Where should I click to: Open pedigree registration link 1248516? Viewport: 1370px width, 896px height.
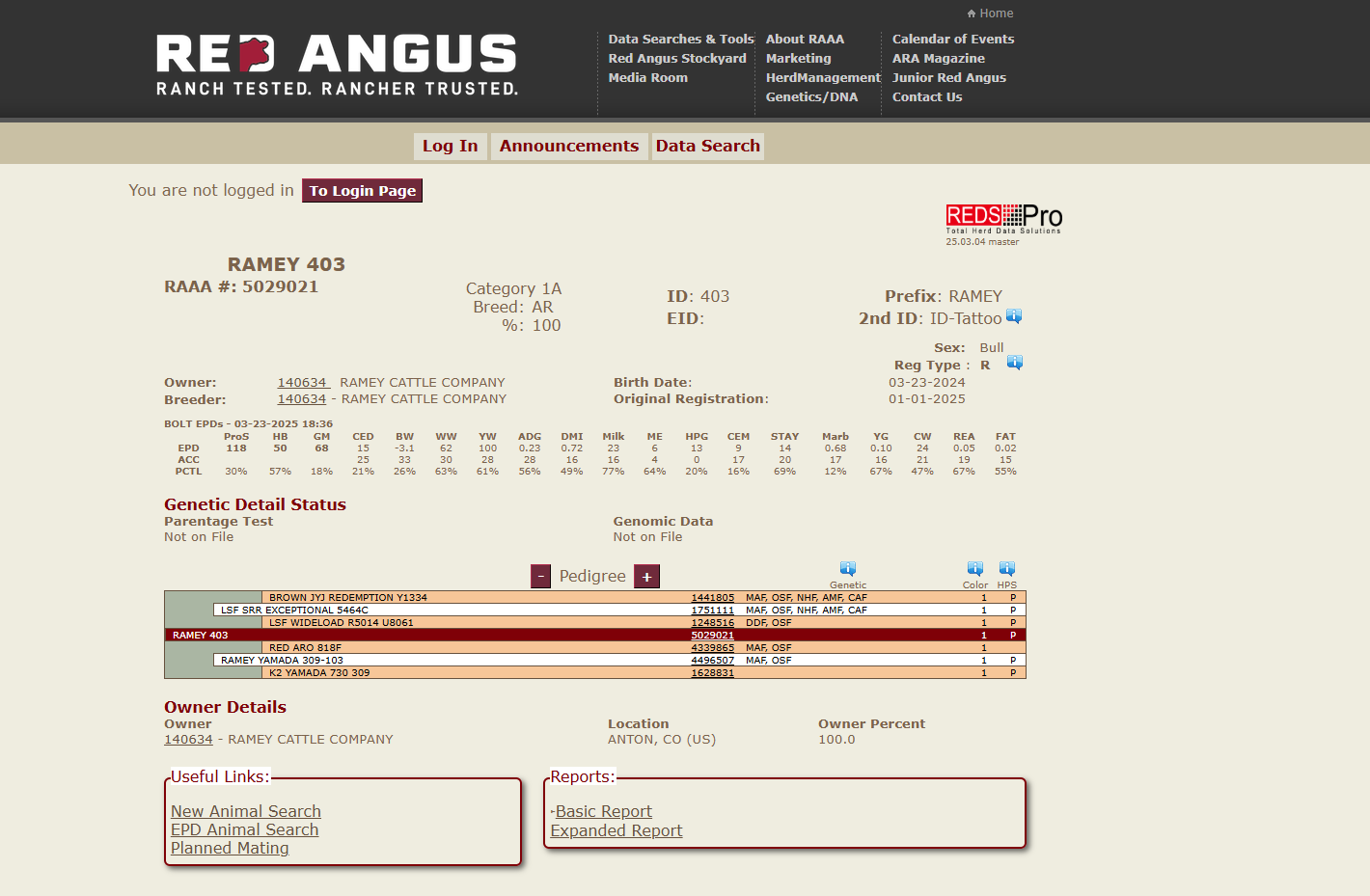tap(712, 623)
